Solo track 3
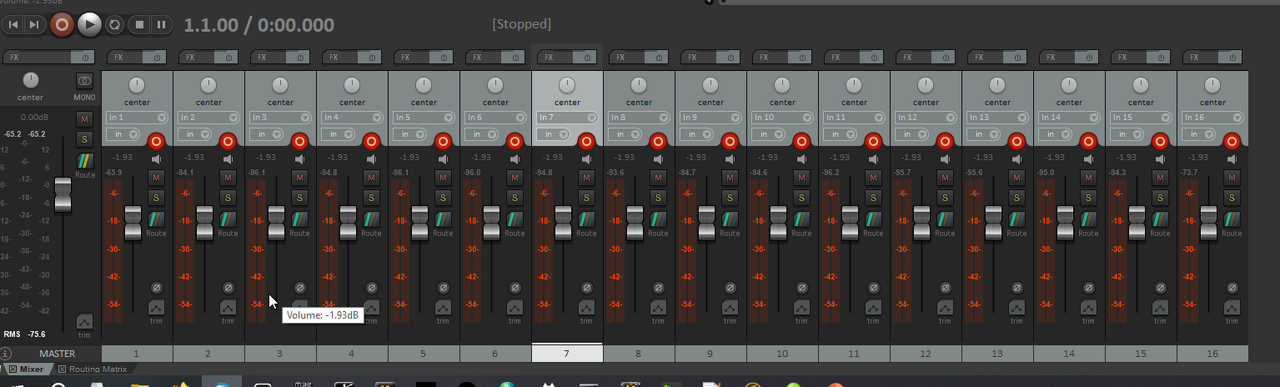The image size is (1280, 387). tap(299, 197)
